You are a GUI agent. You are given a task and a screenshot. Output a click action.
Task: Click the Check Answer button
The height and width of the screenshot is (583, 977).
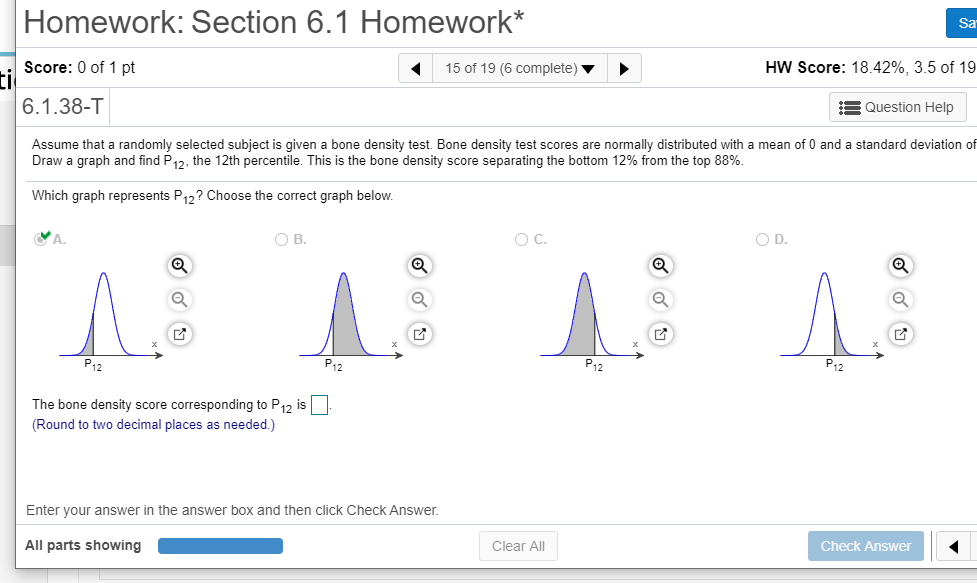(x=865, y=546)
